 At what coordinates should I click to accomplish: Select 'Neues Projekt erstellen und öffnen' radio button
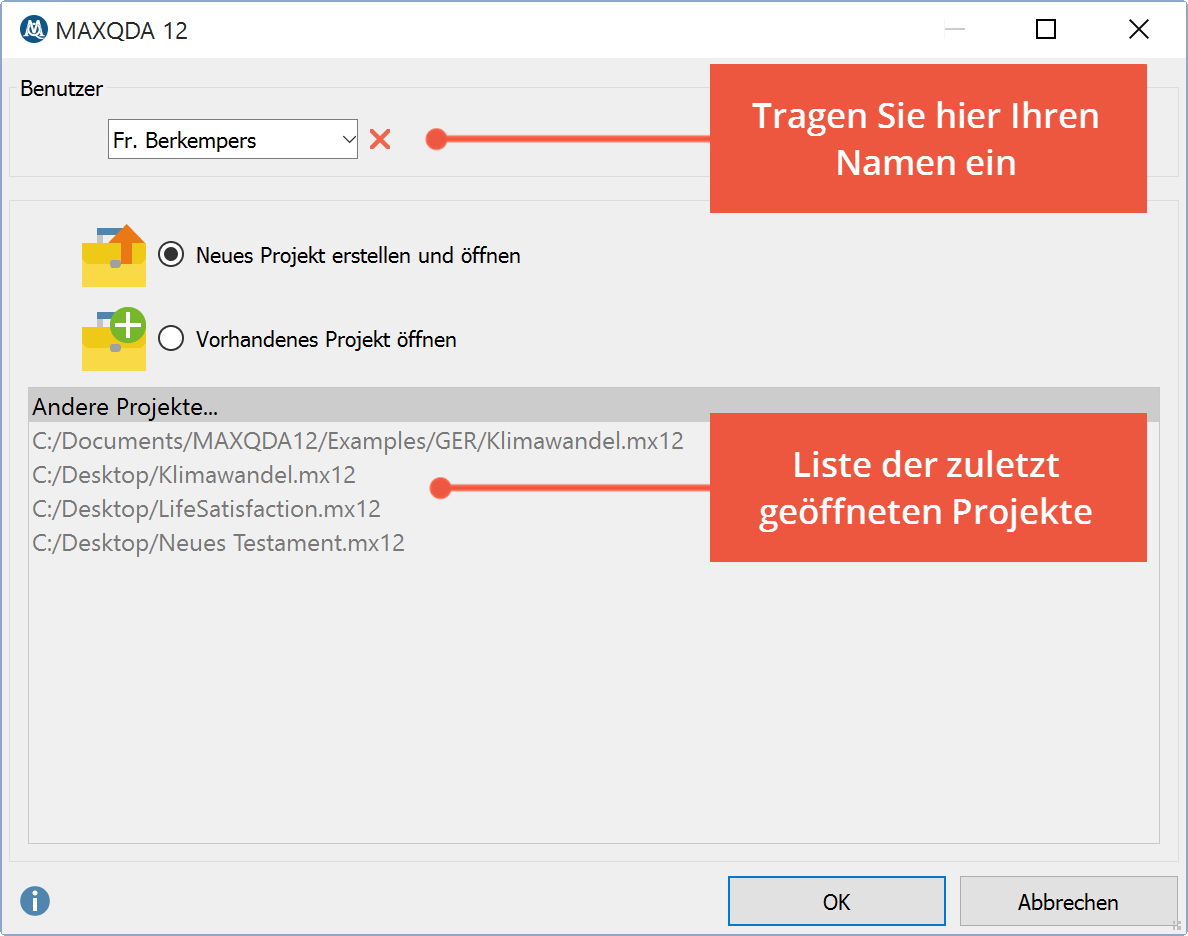pos(171,255)
